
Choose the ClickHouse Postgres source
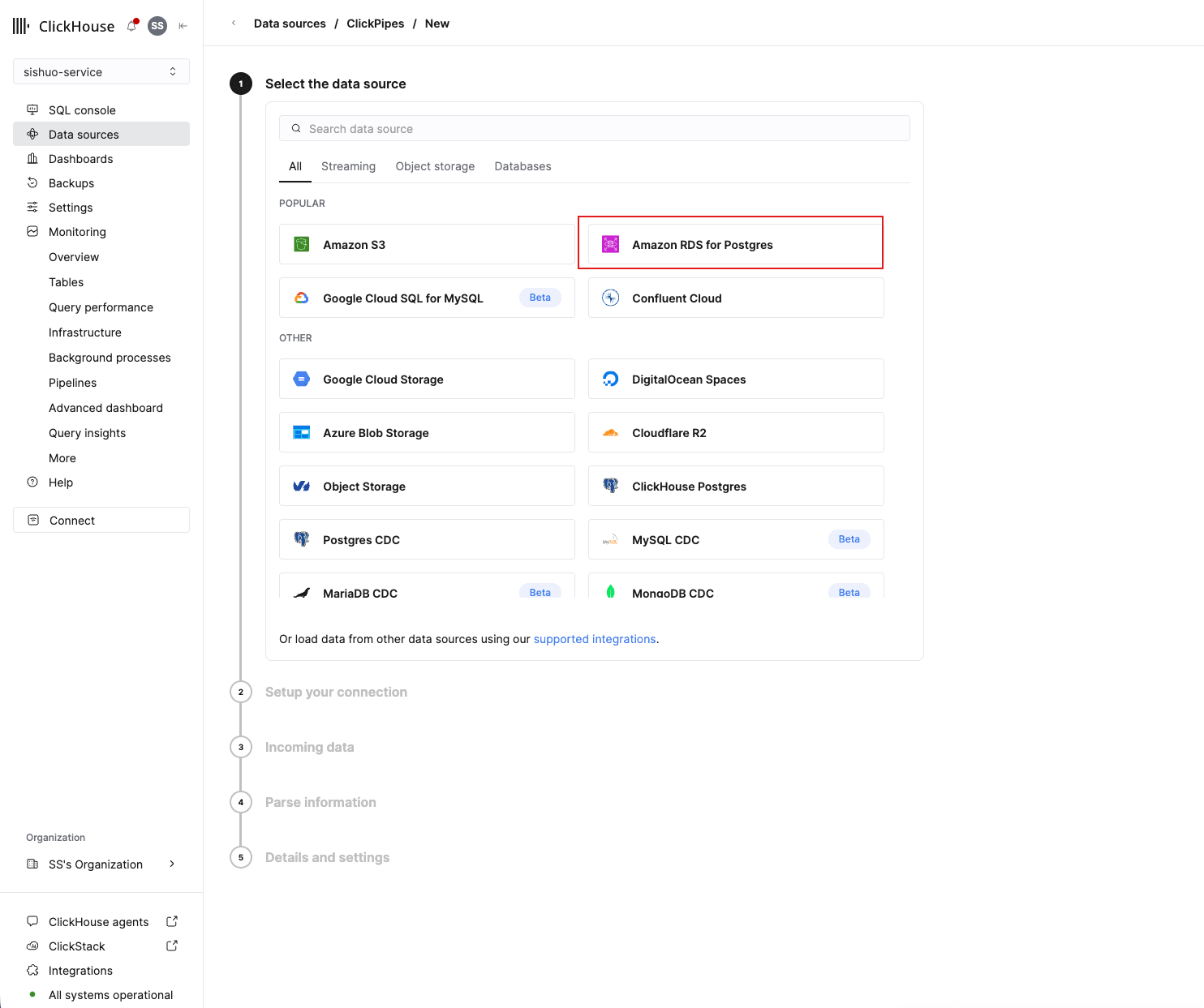[x=736, y=486]
